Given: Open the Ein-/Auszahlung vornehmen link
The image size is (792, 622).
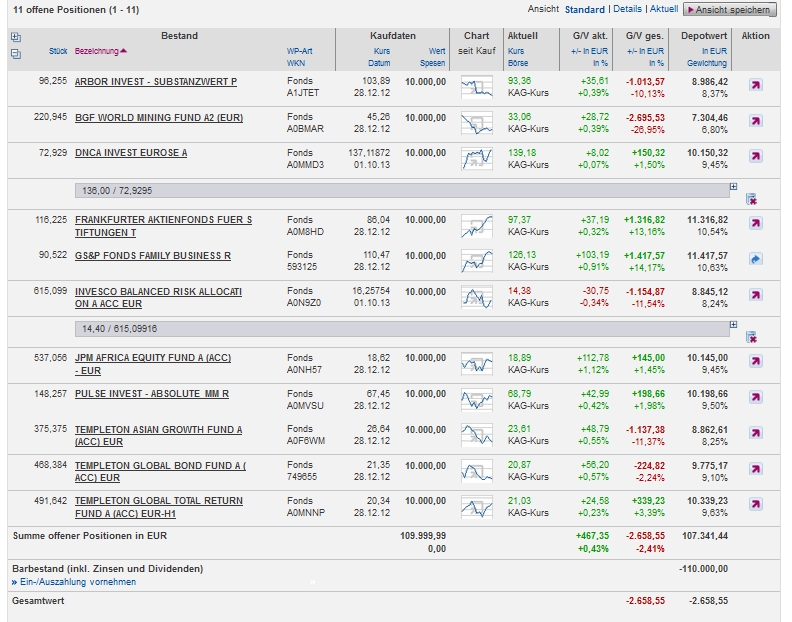Looking at the screenshot, I should click(x=76, y=581).
